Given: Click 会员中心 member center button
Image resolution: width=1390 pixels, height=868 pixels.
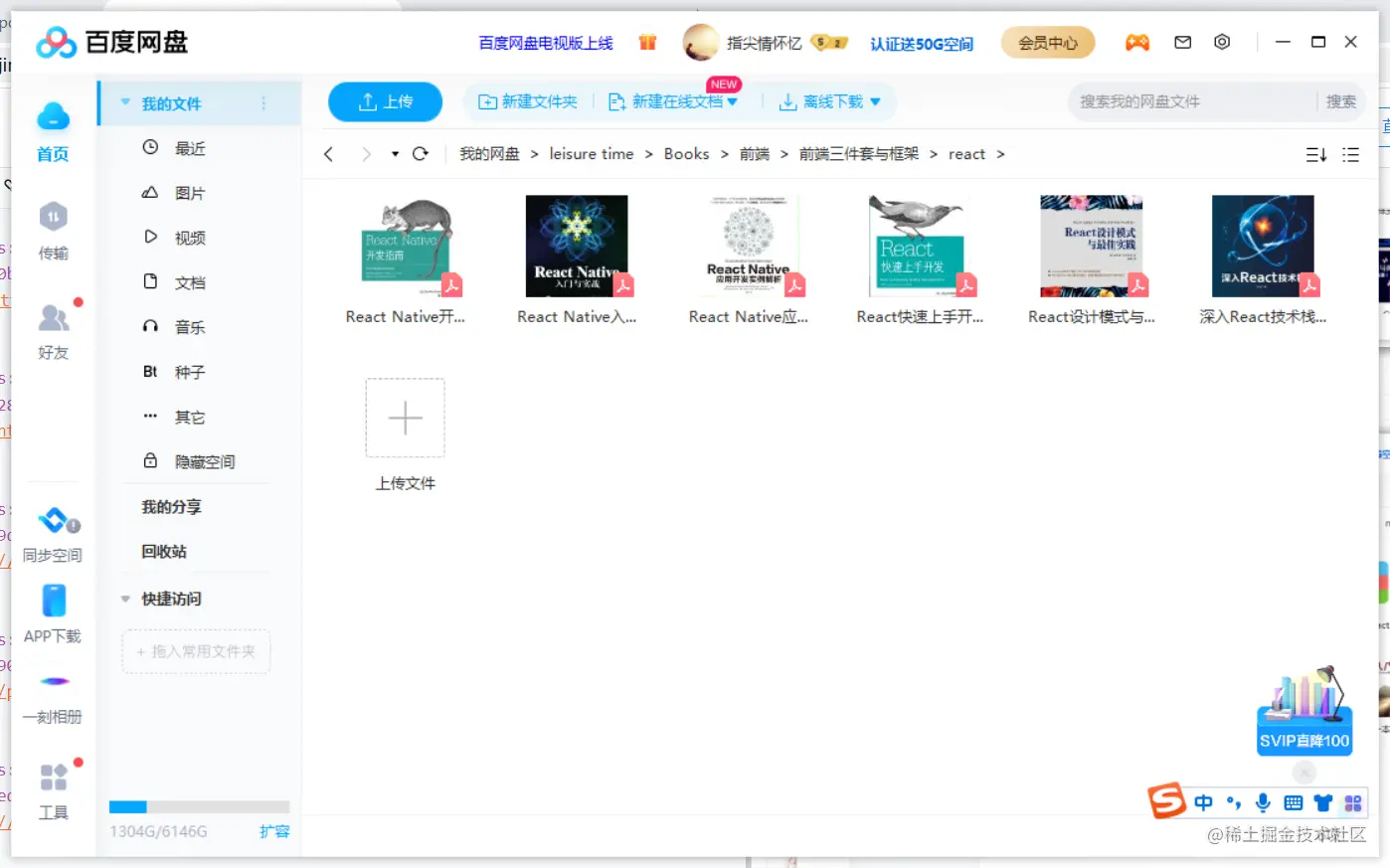Looking at the screenshot, I should tap(1048, 43).
